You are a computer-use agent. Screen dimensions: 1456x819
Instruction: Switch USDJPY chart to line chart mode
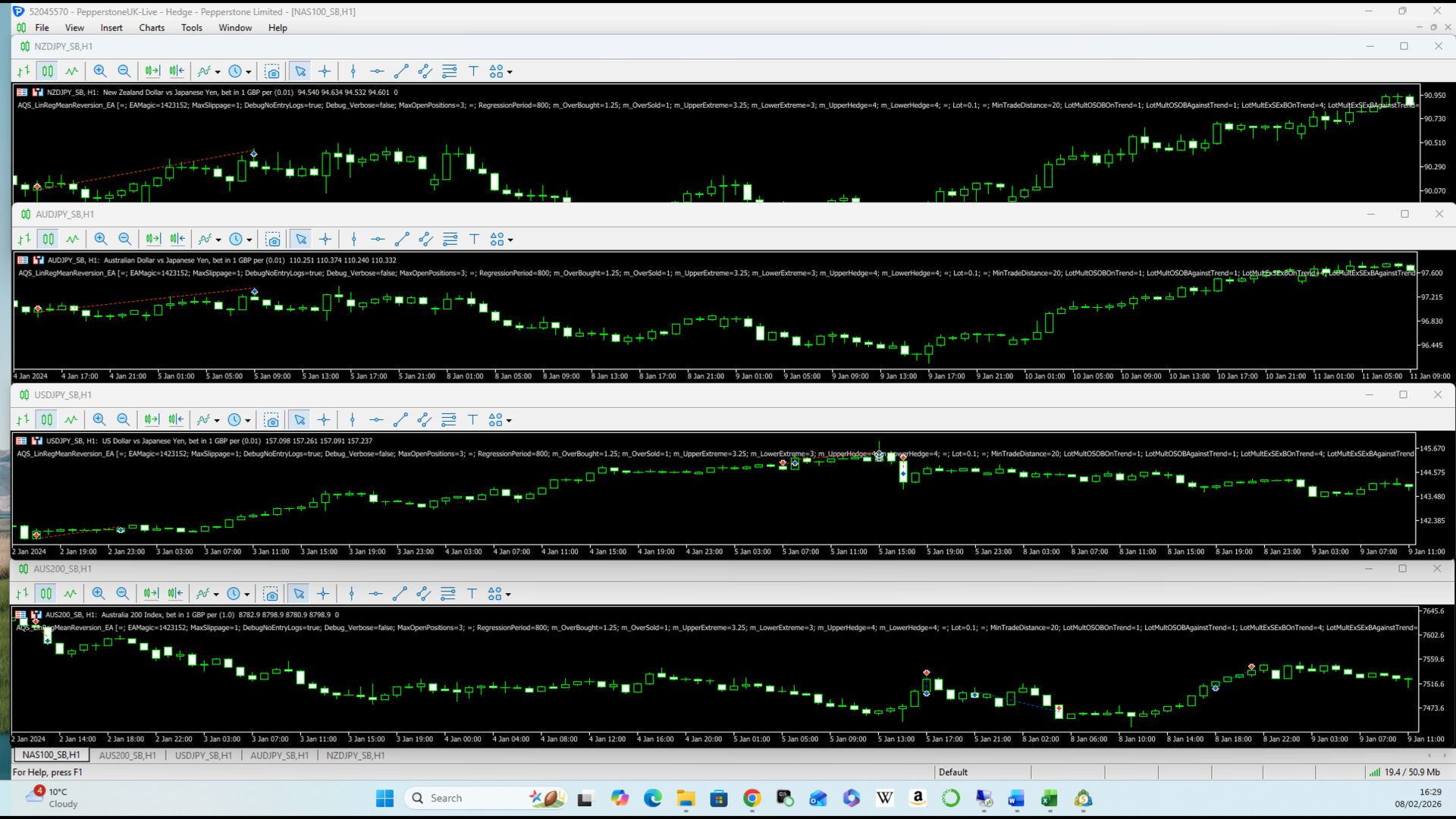click(x=71, y=420)
